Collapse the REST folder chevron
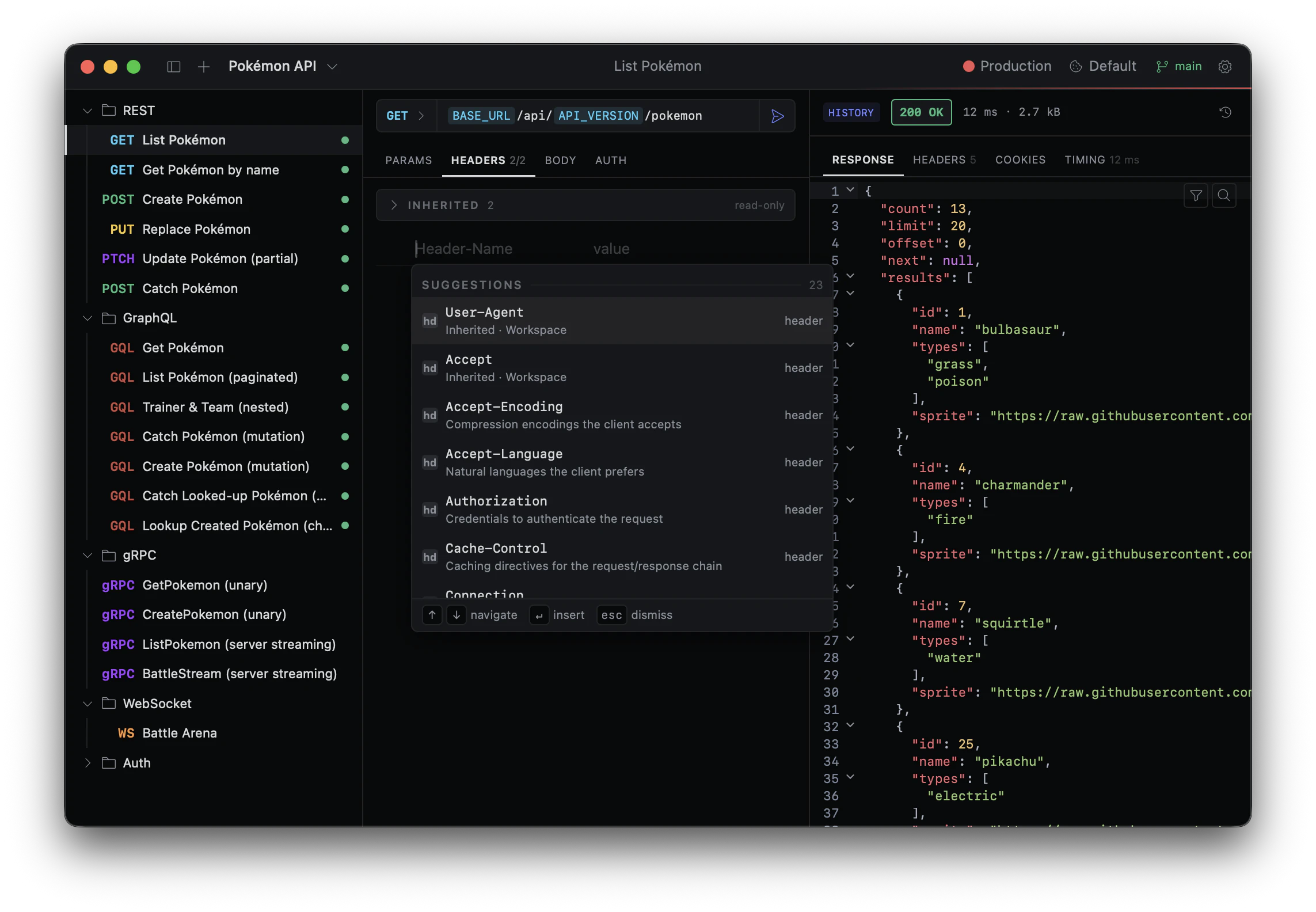 [x=88, y=110]
